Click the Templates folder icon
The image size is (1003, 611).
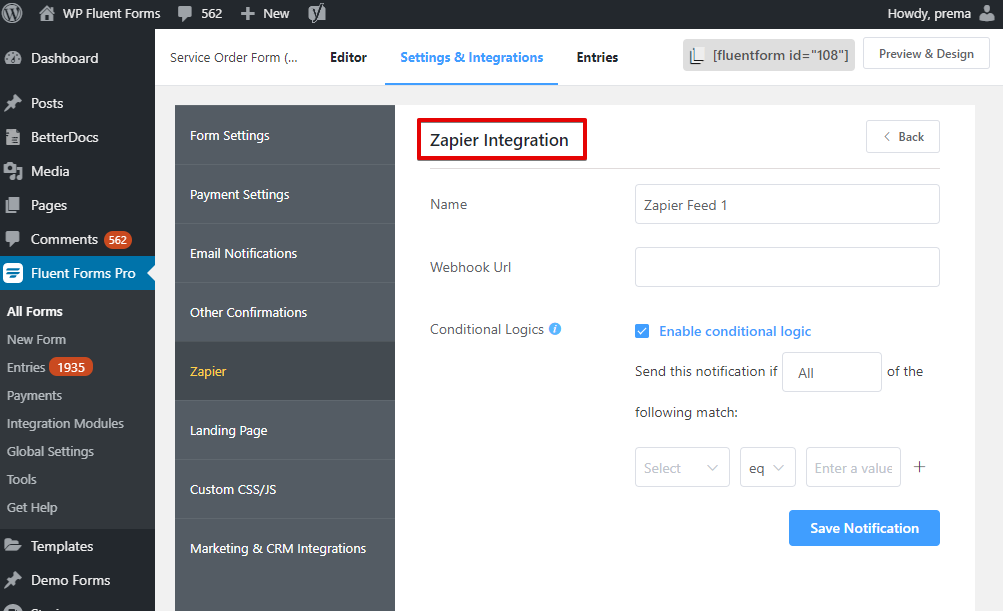click(13, 546)
